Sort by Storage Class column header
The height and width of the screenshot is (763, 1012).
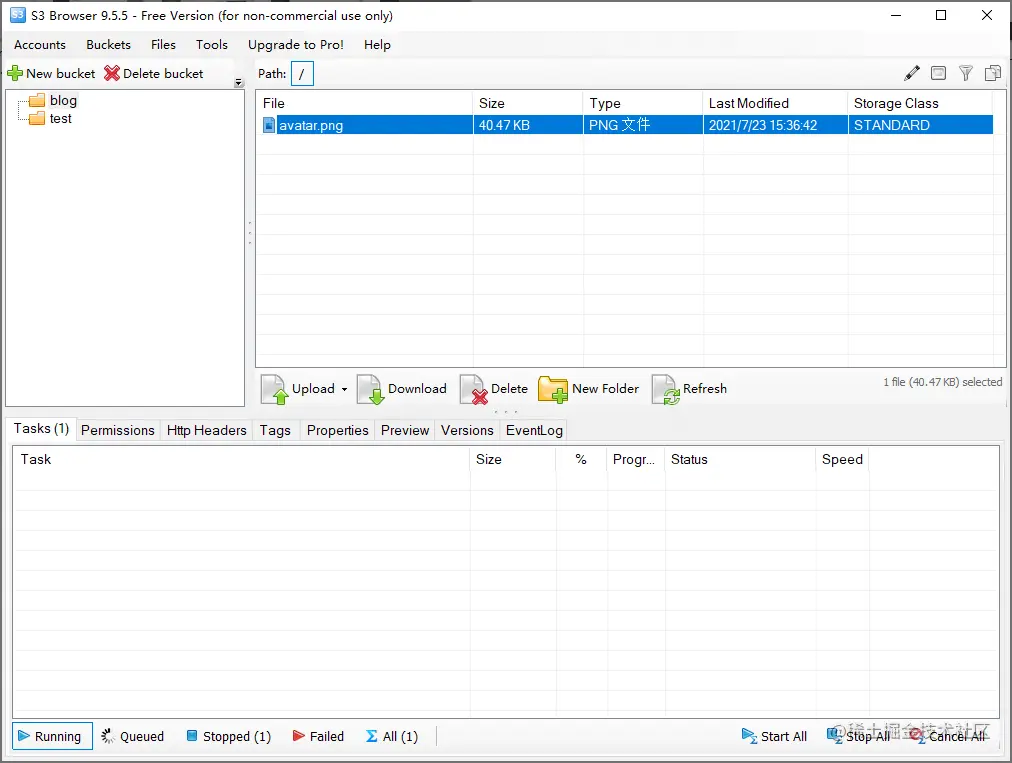click(x=920, y=103)
